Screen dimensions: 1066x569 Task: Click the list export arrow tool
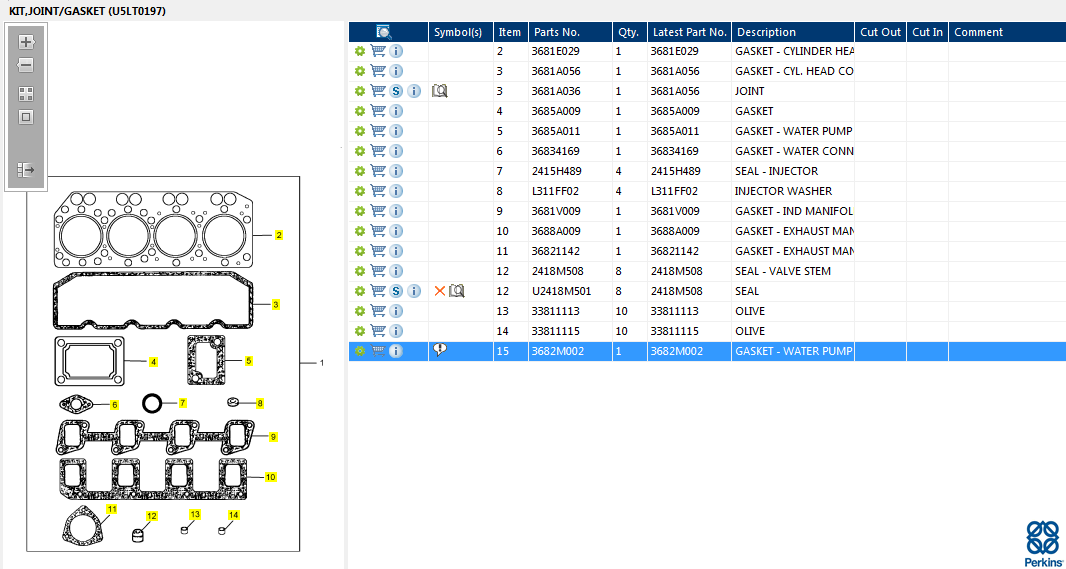[x=26, y=169]
